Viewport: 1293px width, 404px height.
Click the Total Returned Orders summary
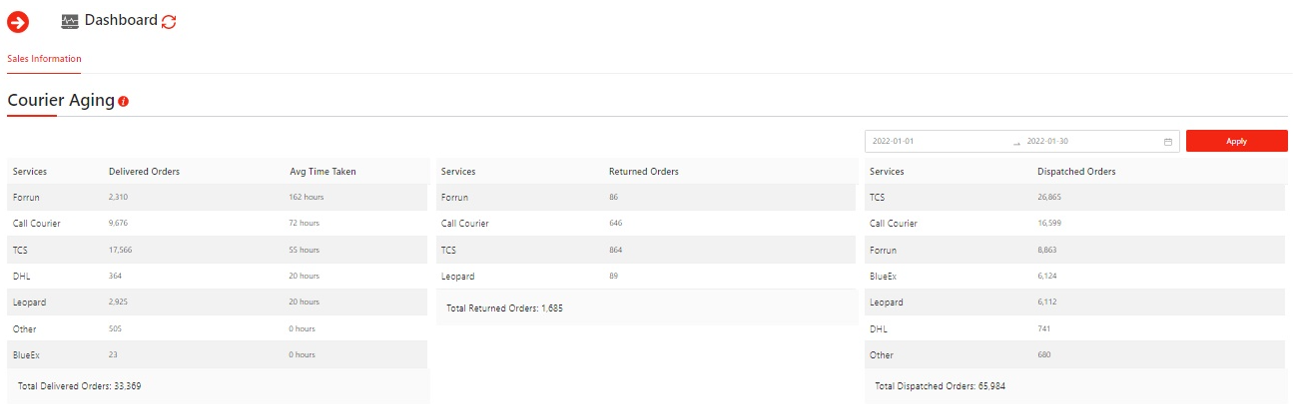click(504, 308)
